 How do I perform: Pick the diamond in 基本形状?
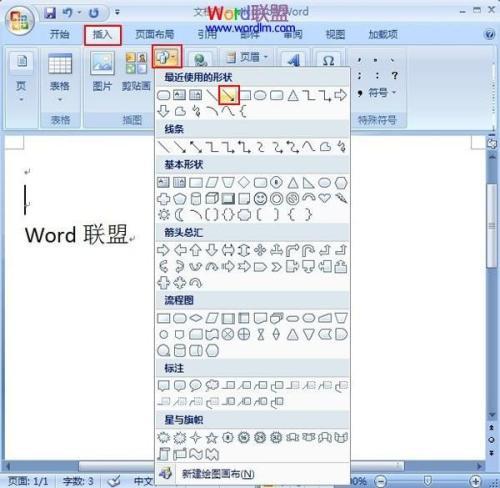[x=244, y=182]
